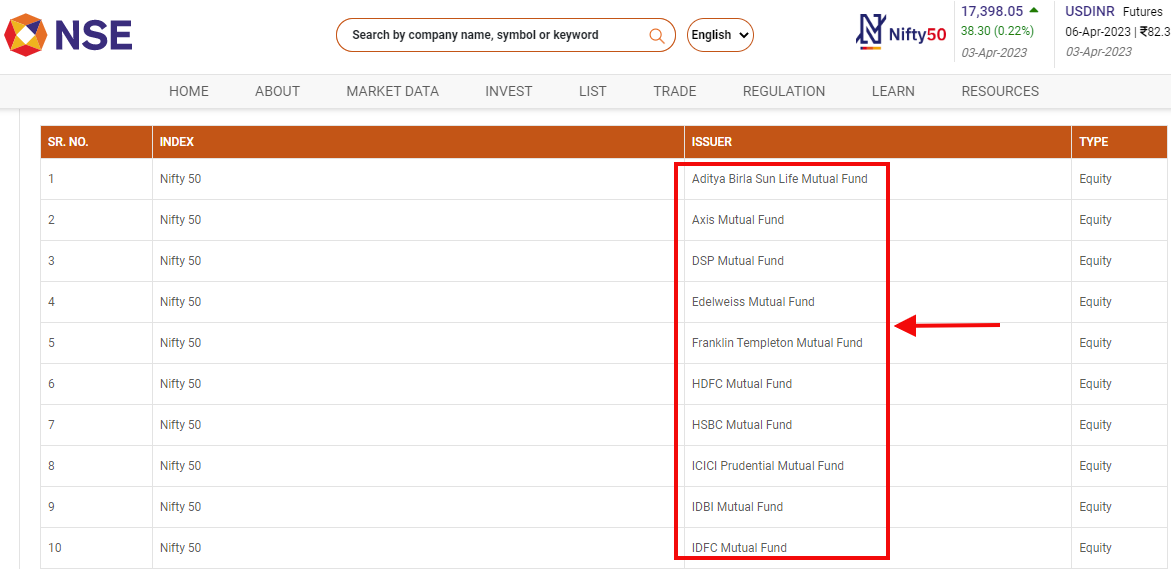Open the LIST menu
Image resolution: width=1171 pixels, height=569 pixels.
pyautogui.click(x=593, y=92)
